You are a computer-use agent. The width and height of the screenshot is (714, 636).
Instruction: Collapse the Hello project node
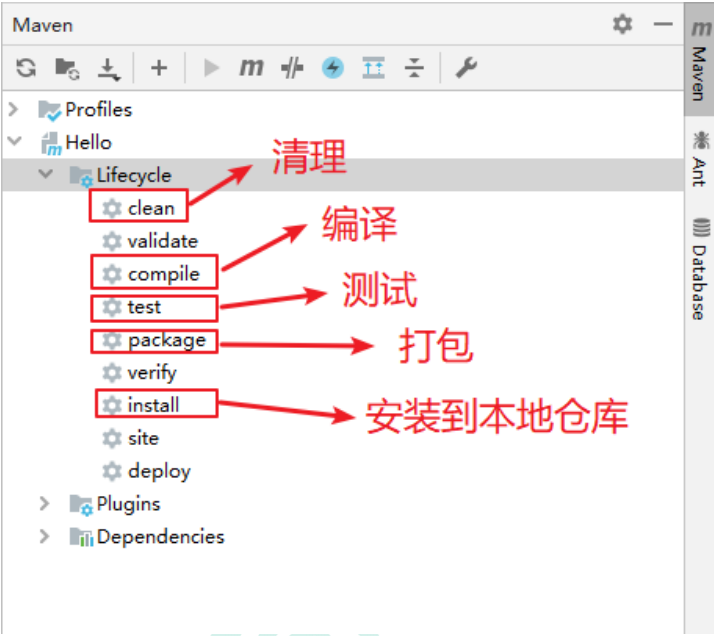point(15,141)
